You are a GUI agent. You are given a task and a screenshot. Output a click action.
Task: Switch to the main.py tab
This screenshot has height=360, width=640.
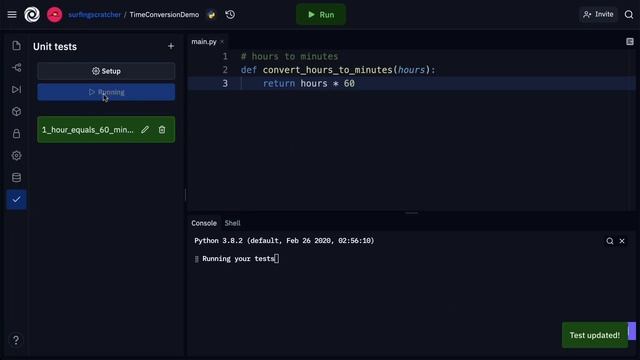tap(204, 42)
